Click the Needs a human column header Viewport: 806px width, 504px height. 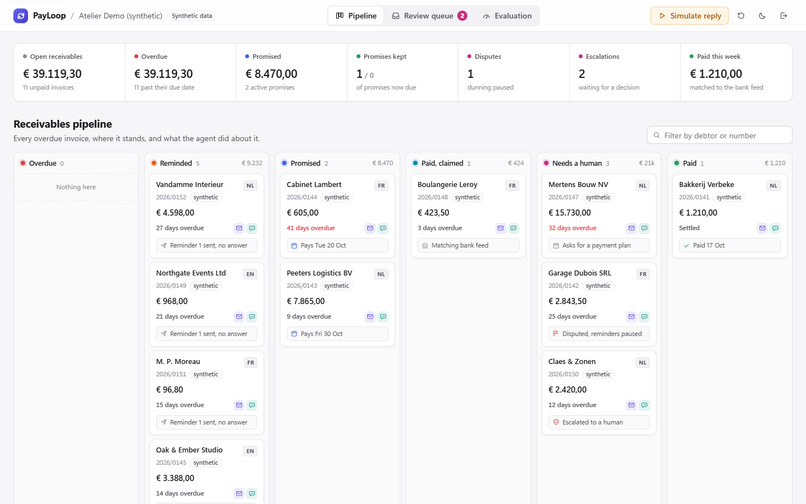click(599, 163)
